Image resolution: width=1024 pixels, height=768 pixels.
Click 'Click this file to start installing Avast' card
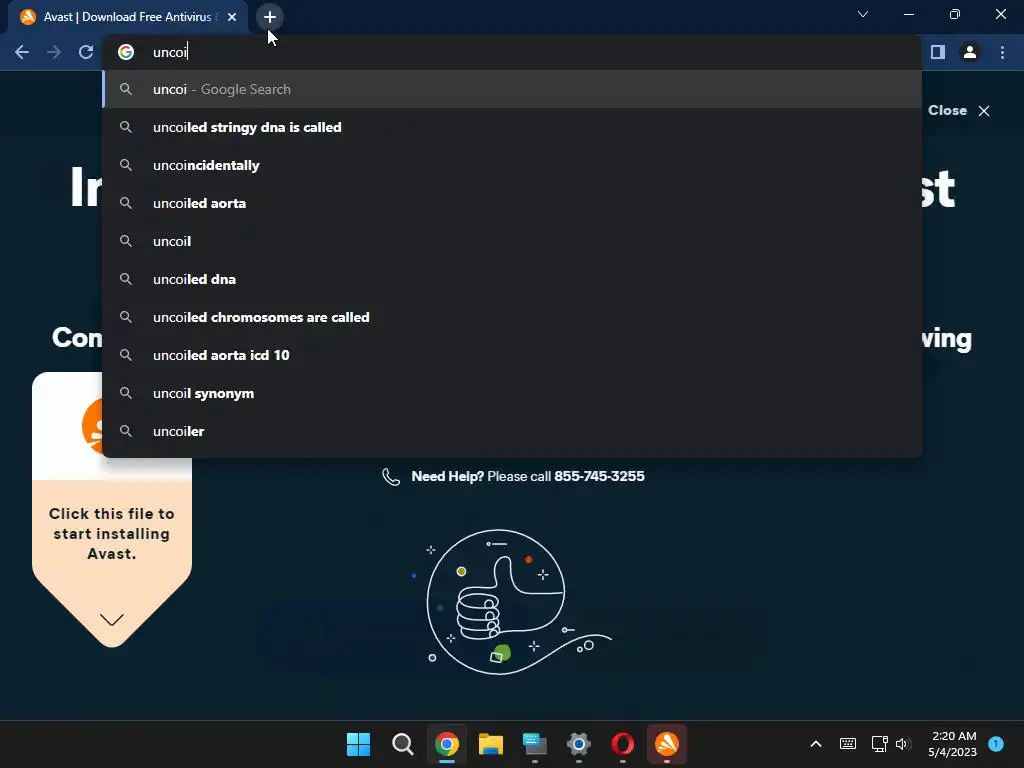[x=112, y=534]
